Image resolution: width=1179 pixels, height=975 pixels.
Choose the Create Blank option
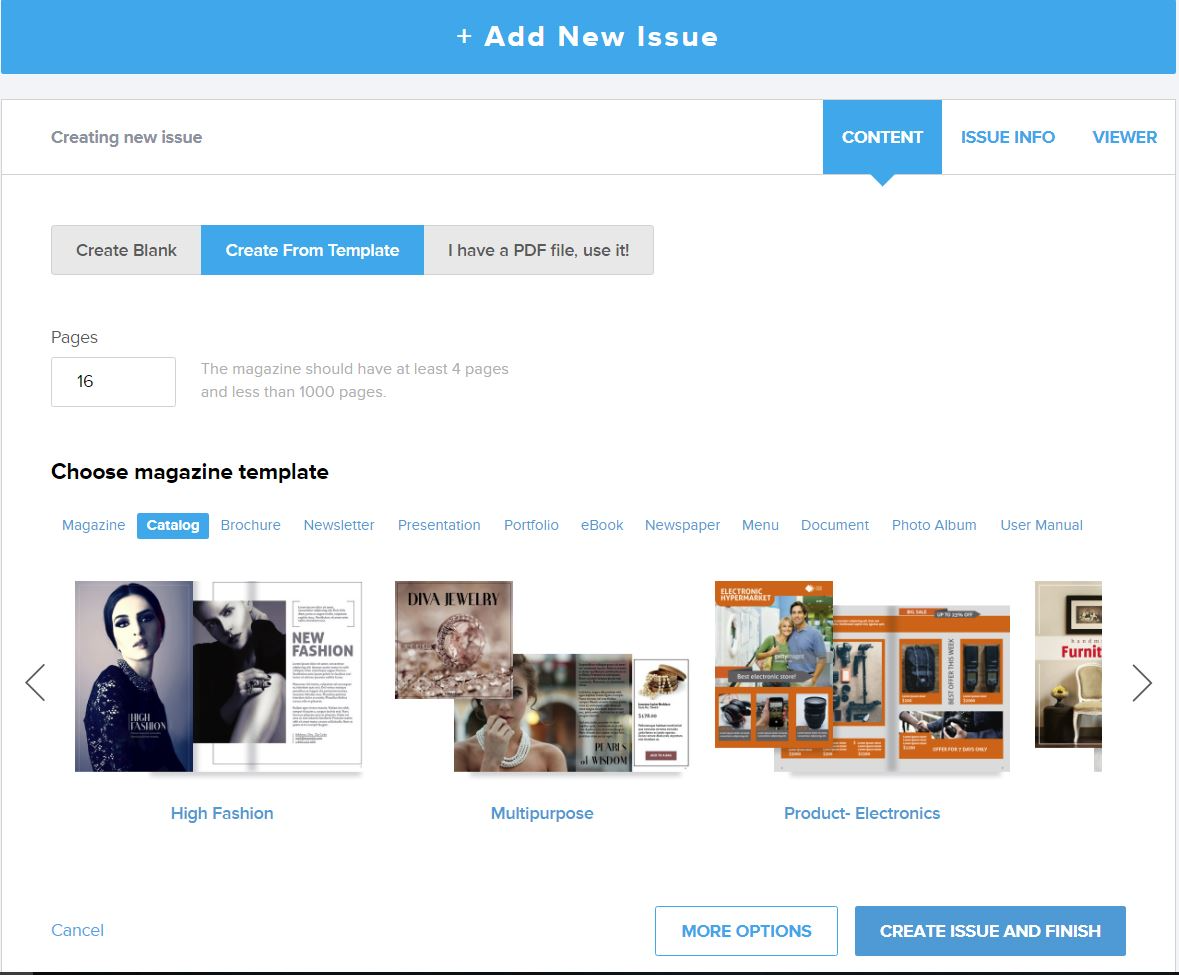click(126, 250)
